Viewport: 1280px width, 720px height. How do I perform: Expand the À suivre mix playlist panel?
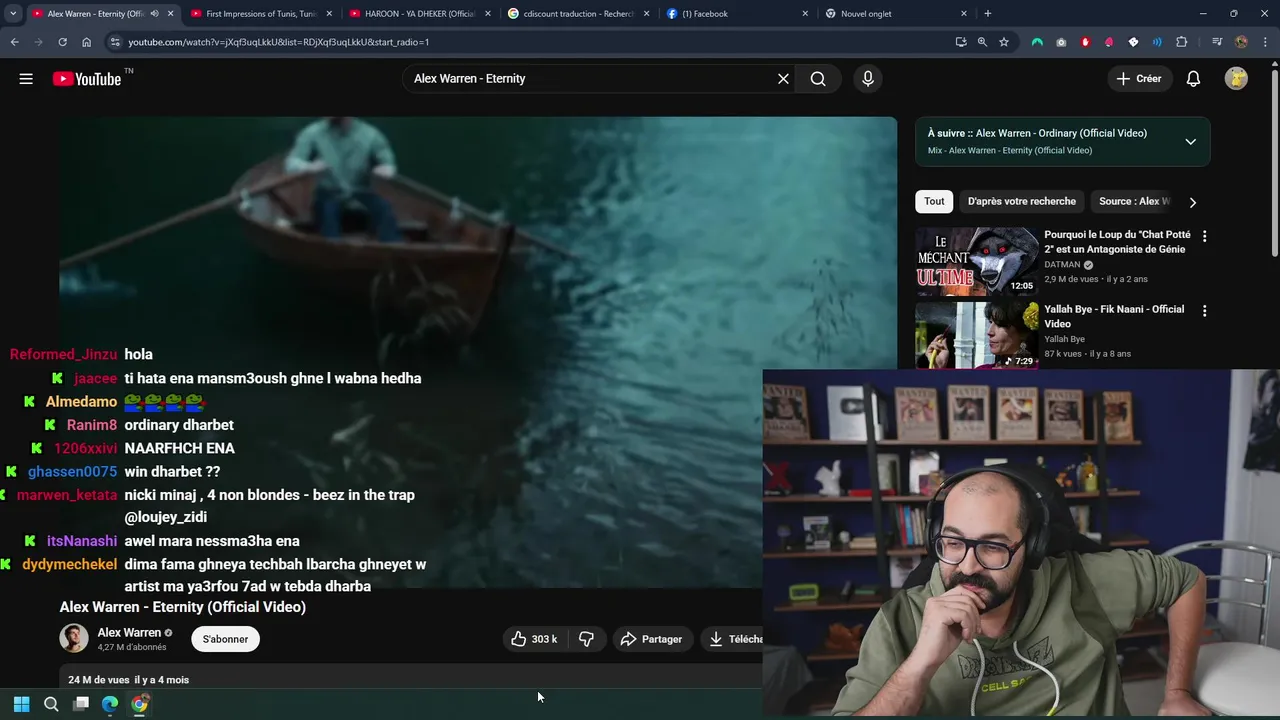pyautogui.click(x=1190, y=142)
